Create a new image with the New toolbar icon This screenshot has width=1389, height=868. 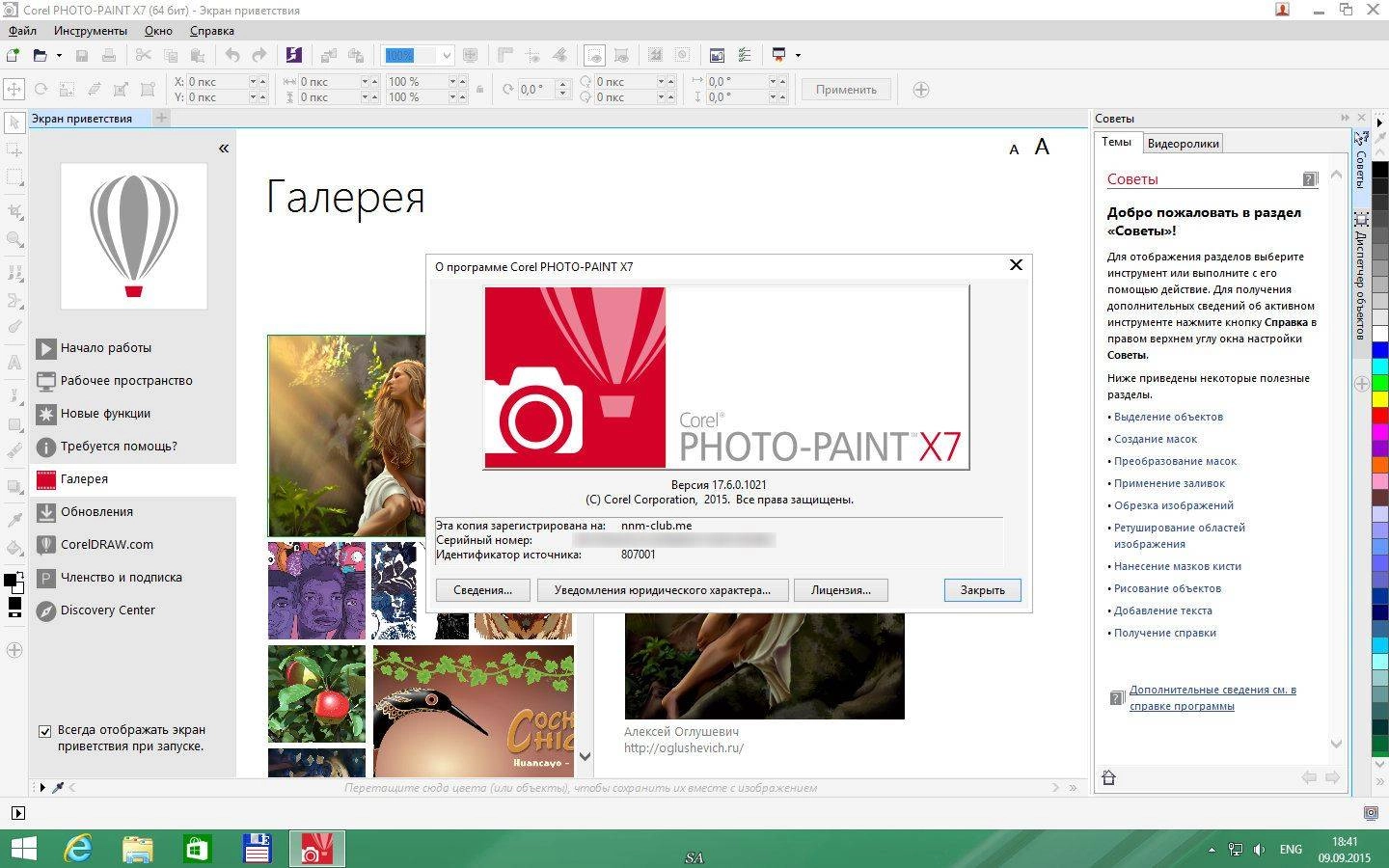click(x=14, y=55)
